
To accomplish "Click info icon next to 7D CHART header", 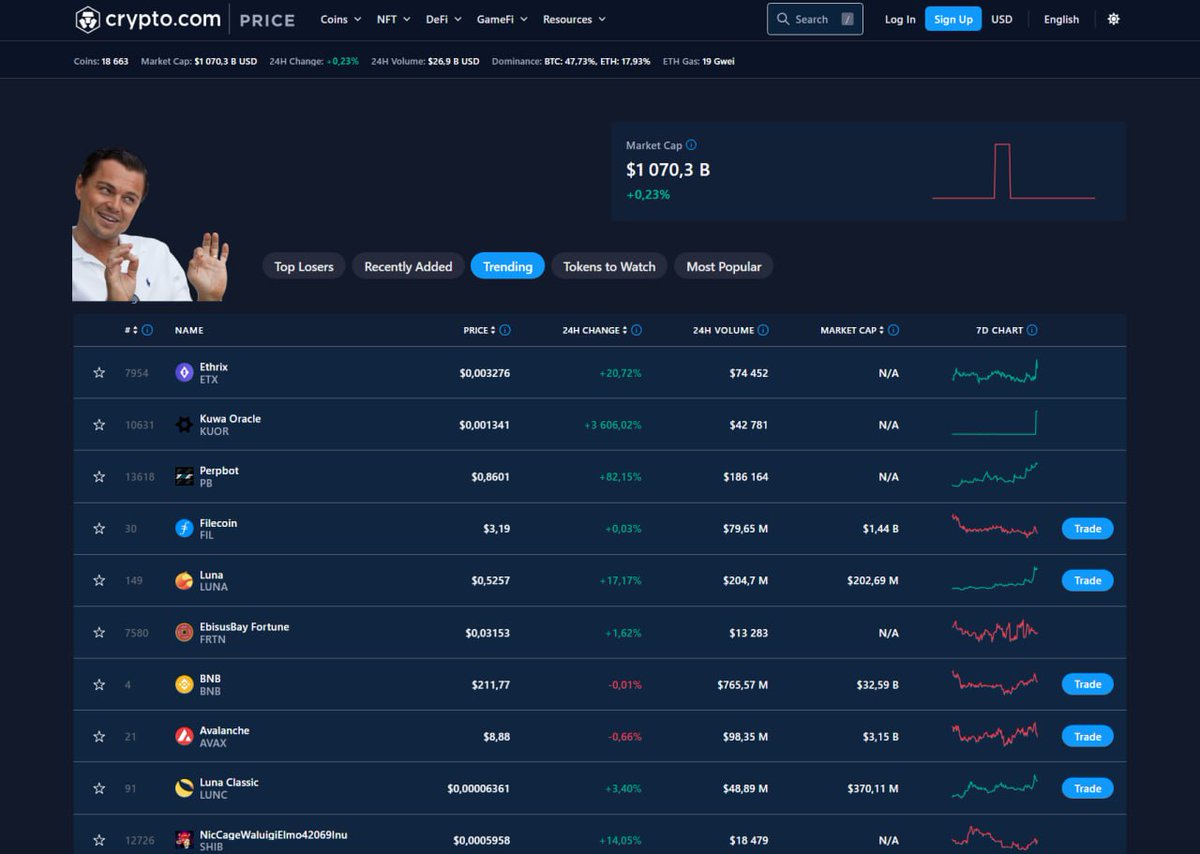I will click(x=1032, y=330).
